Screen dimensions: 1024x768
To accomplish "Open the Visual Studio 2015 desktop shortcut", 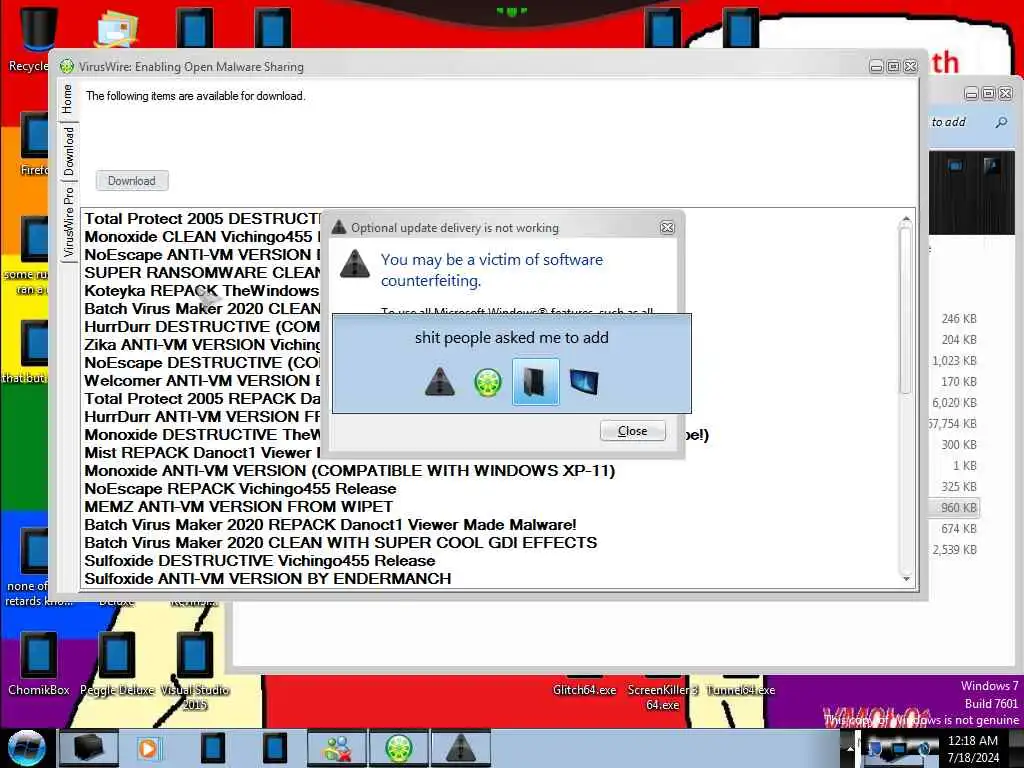I will (195, 671).
